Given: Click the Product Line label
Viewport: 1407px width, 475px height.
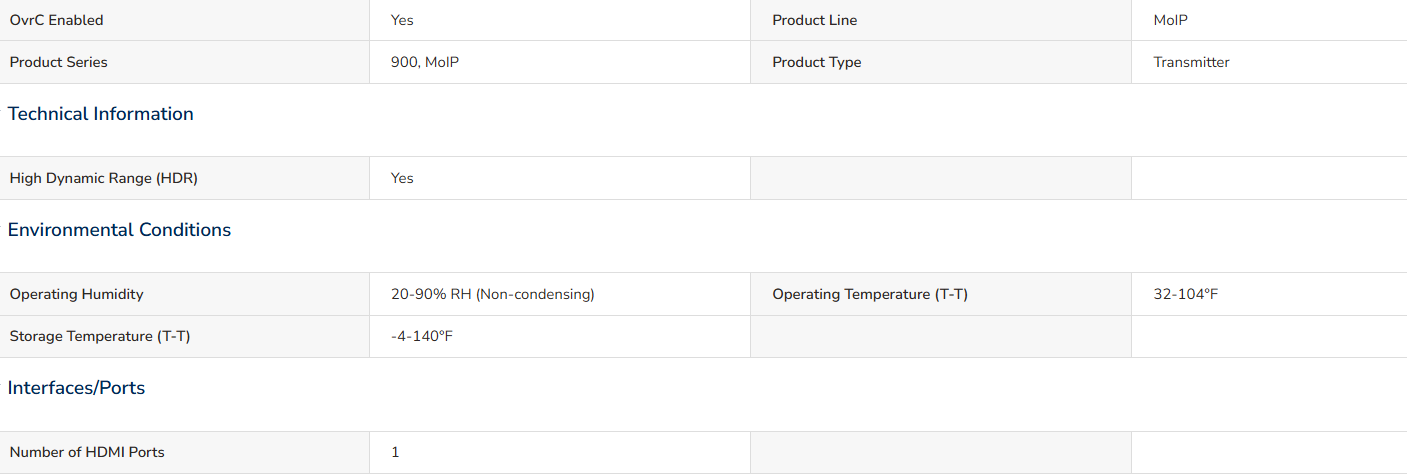Looking at the screenshot, I should coord(814,20).
